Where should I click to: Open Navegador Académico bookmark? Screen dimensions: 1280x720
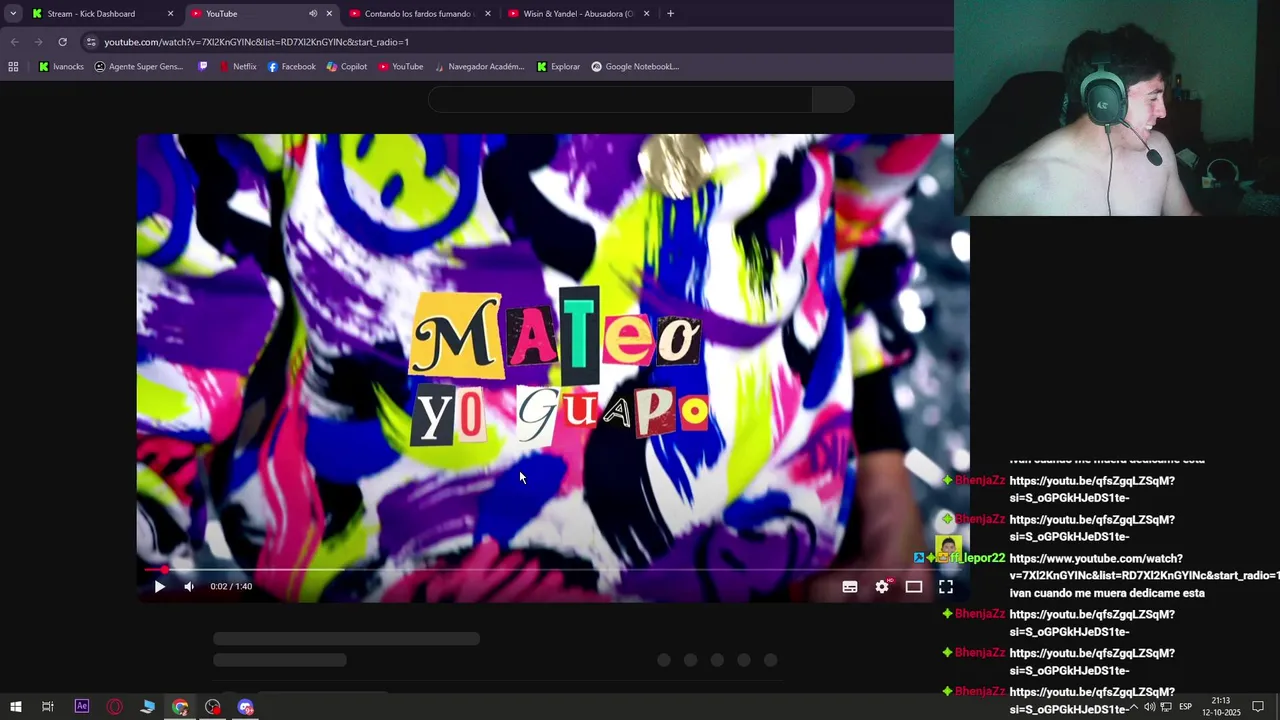click(479, 67)
